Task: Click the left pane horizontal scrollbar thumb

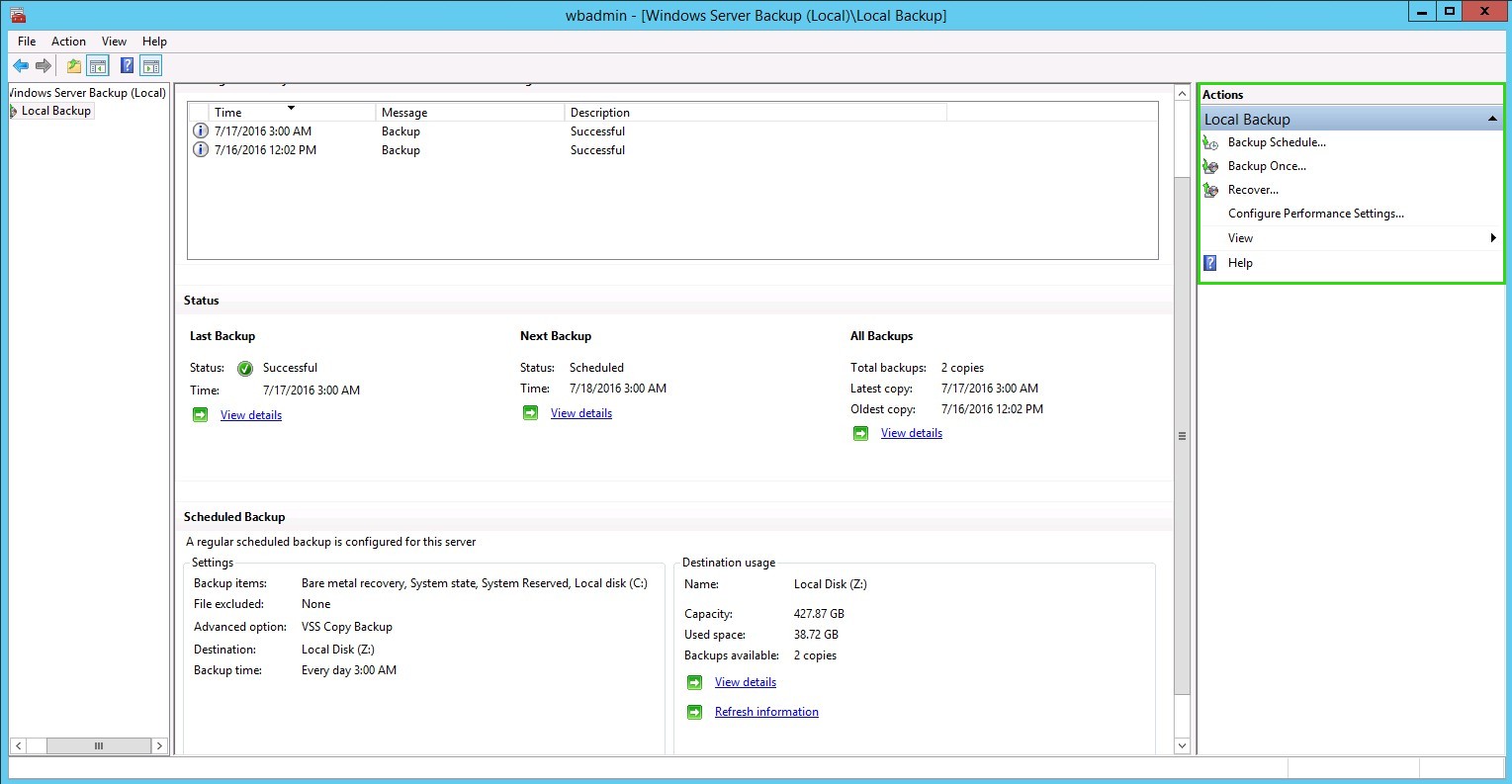Action: [x=97, y=745]
